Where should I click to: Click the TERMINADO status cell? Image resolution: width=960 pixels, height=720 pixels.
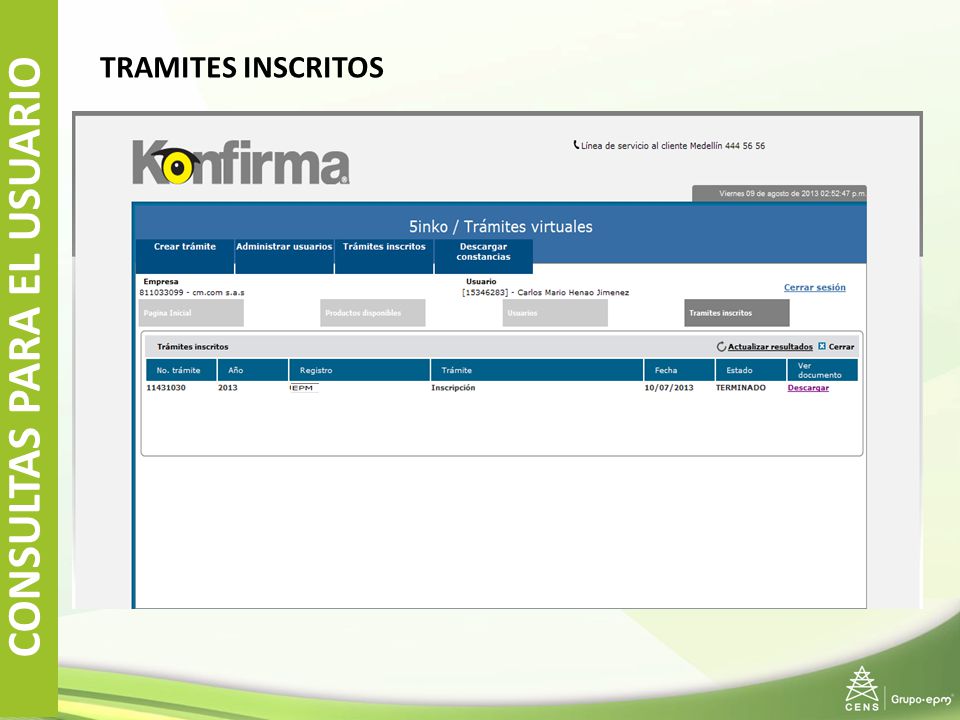[x=741, y=388]
